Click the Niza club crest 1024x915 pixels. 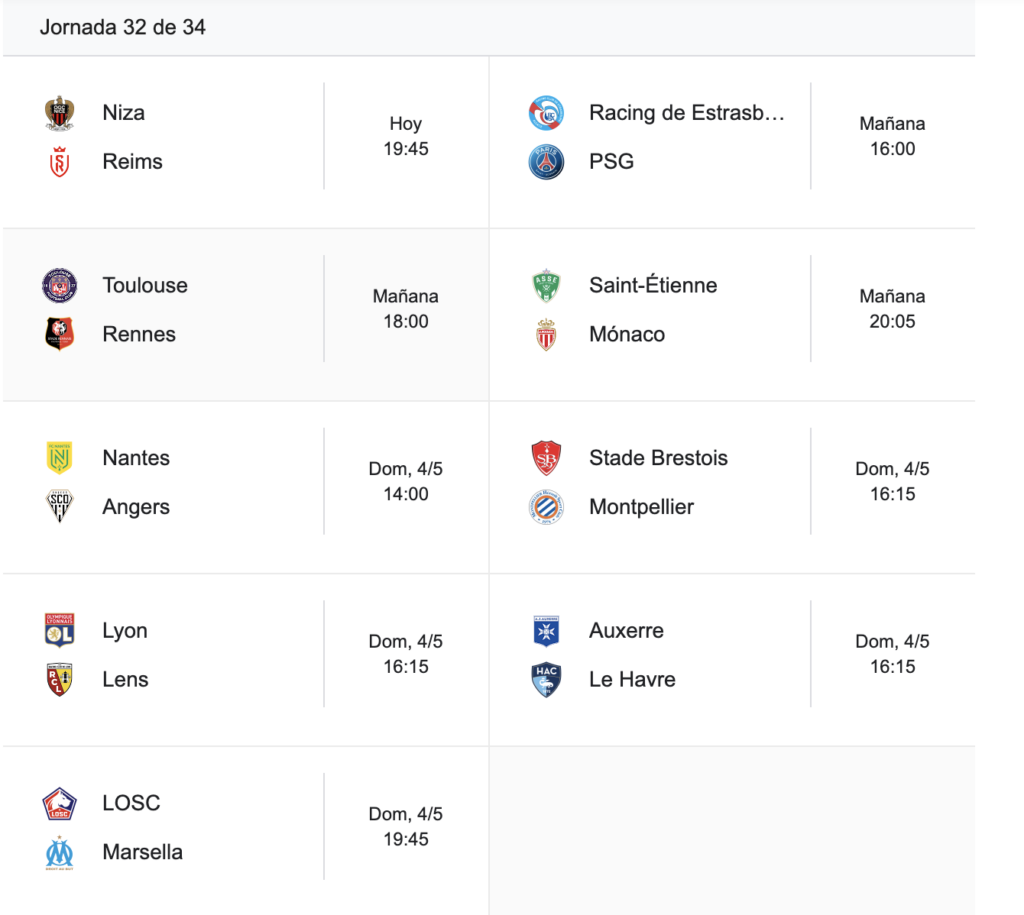click(59, 113)
